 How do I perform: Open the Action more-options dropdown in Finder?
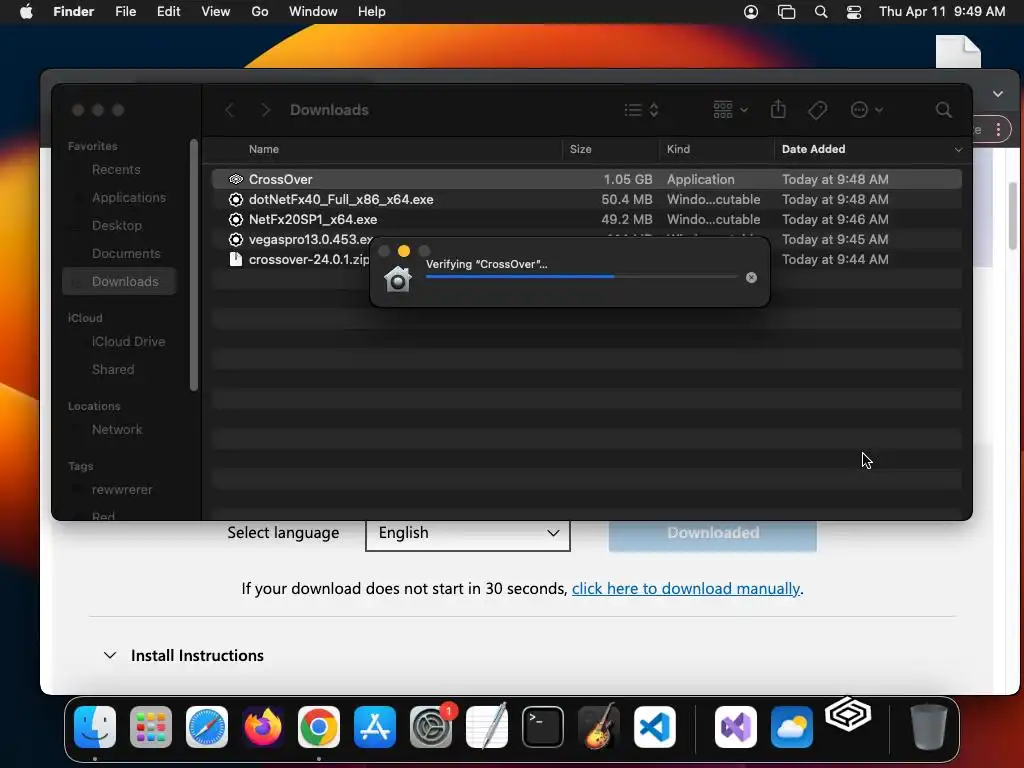coord(867,110)
